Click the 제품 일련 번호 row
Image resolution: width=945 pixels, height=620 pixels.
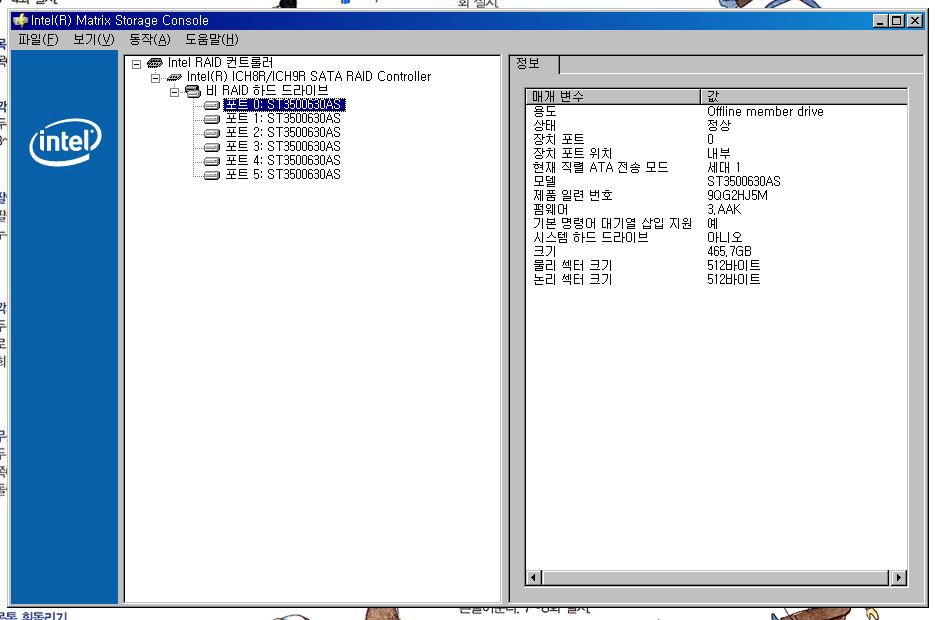[x=716, y=195]
